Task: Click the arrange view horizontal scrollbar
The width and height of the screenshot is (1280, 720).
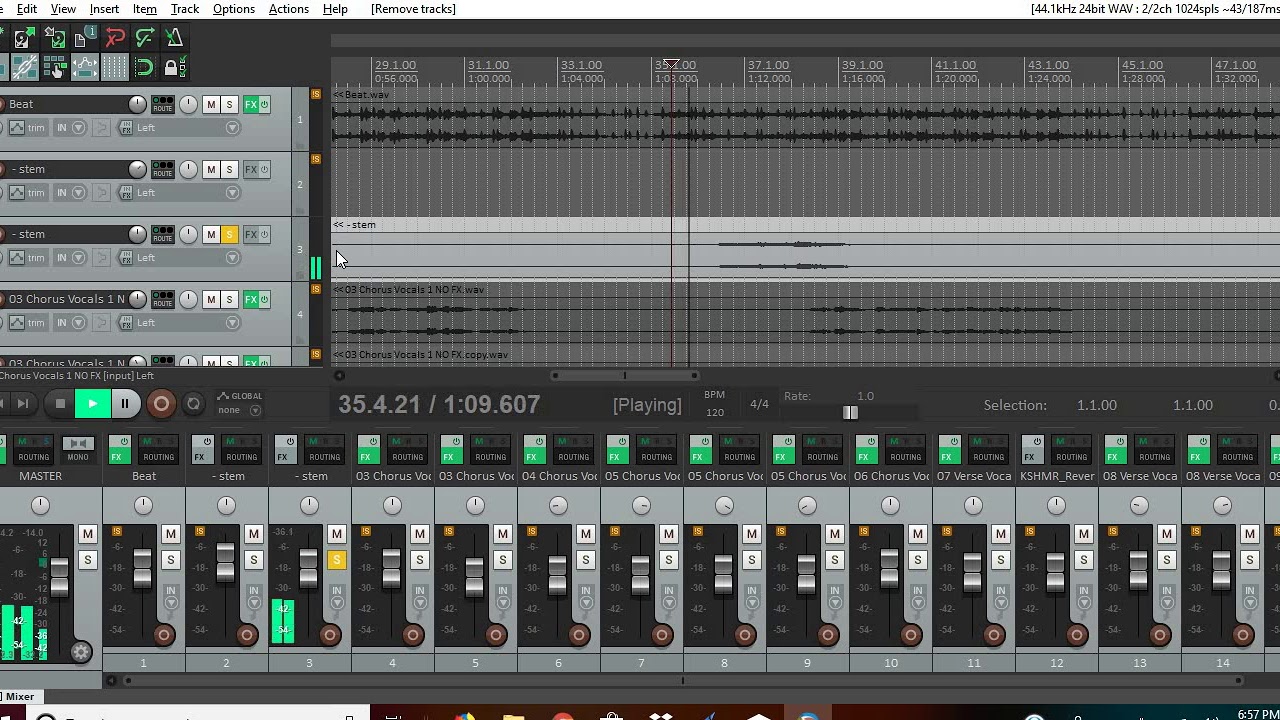Action: point(625,375)
